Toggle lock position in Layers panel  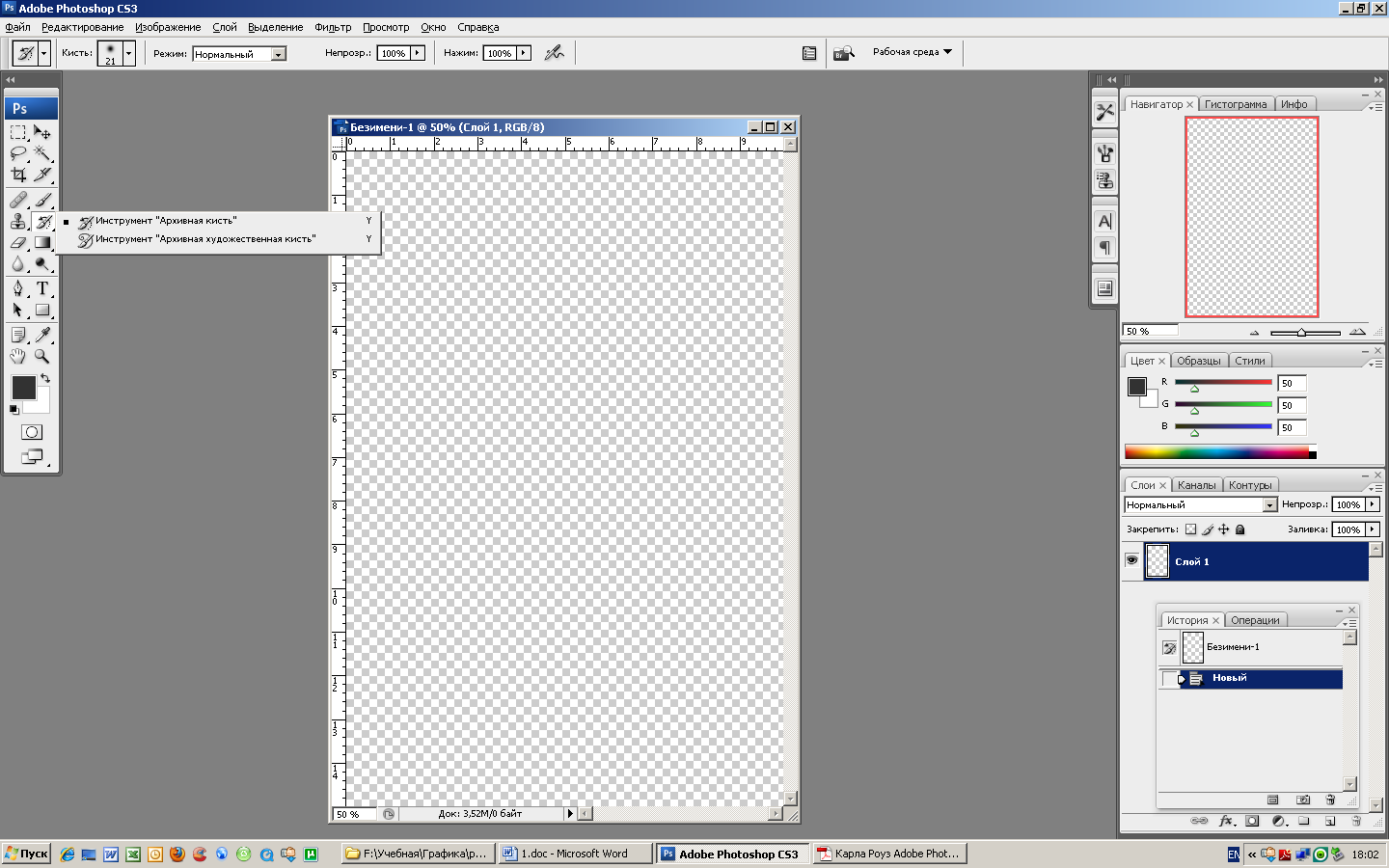(1224, 529)
